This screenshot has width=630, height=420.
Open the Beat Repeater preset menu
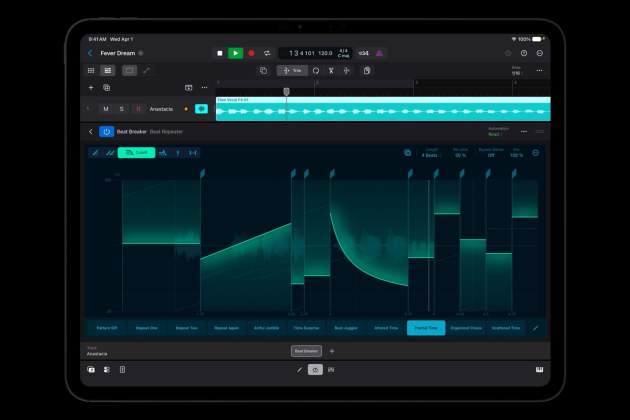pos(166,132)
